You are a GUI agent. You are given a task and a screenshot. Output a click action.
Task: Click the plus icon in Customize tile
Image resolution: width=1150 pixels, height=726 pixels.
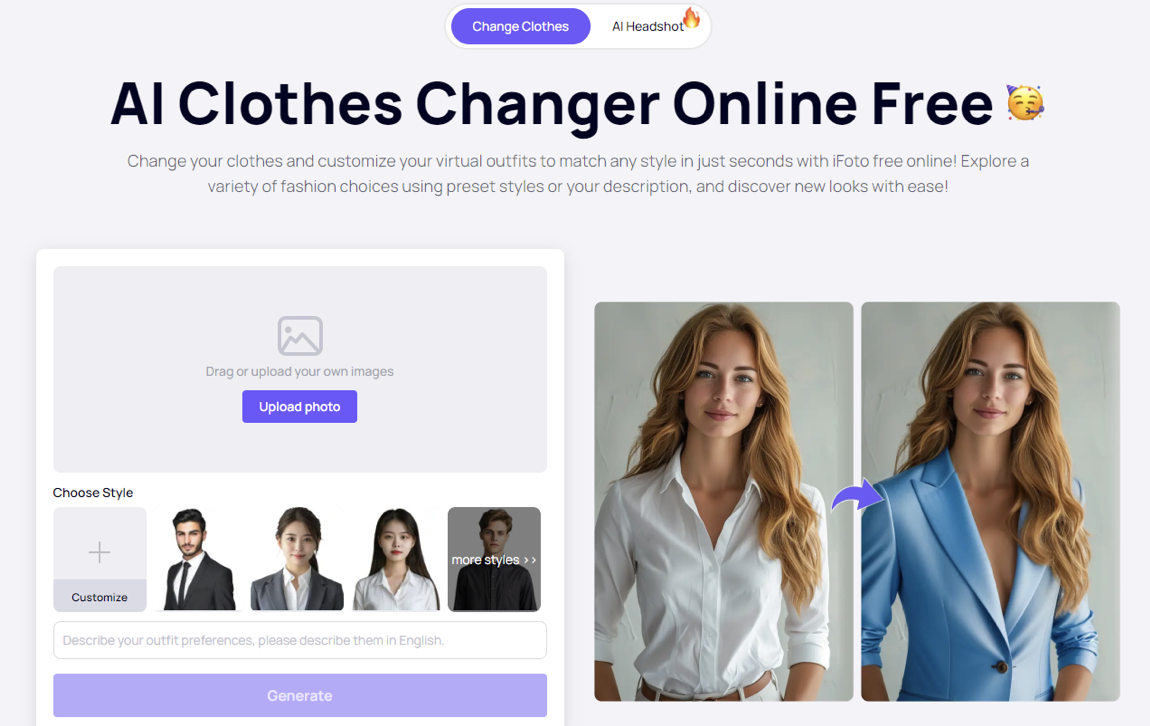tap(100, 551)
